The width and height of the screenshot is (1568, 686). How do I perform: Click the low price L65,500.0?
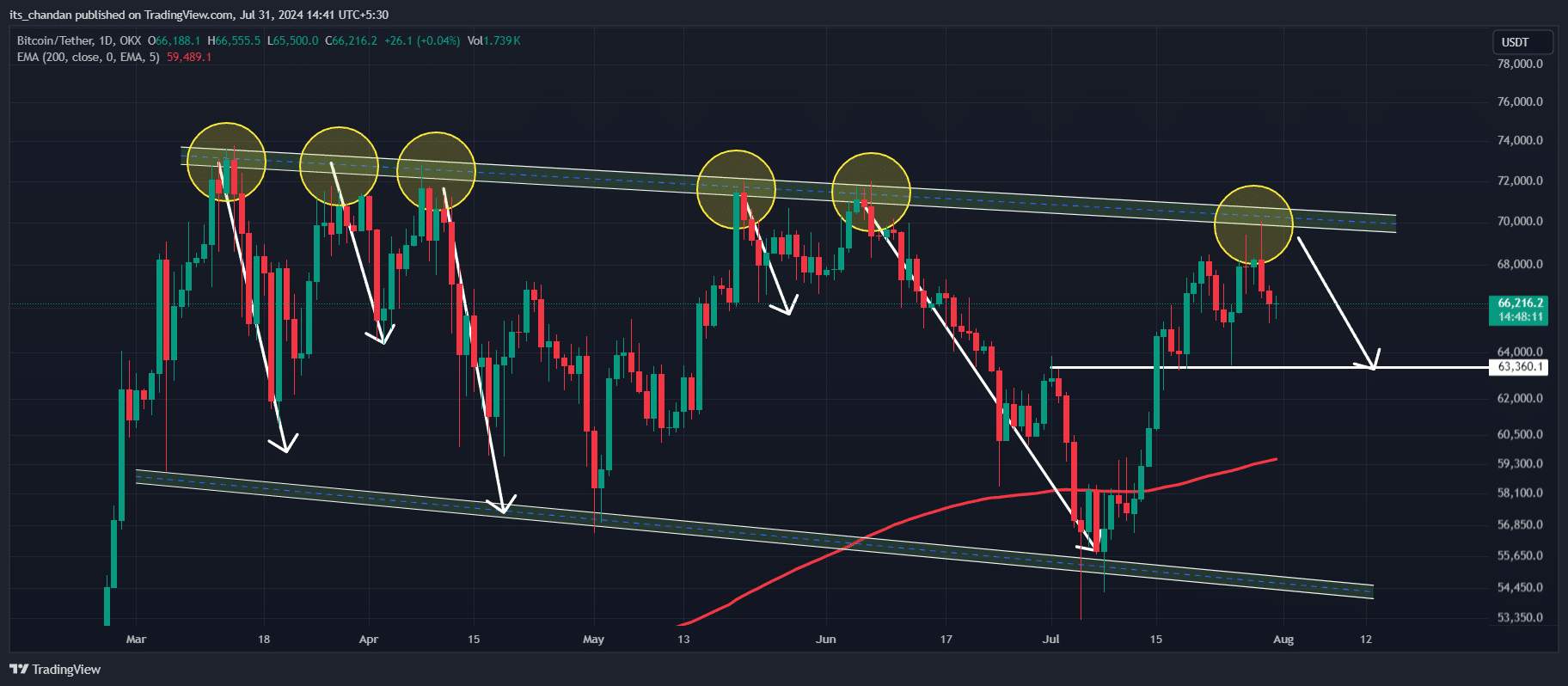click(292, 40)
